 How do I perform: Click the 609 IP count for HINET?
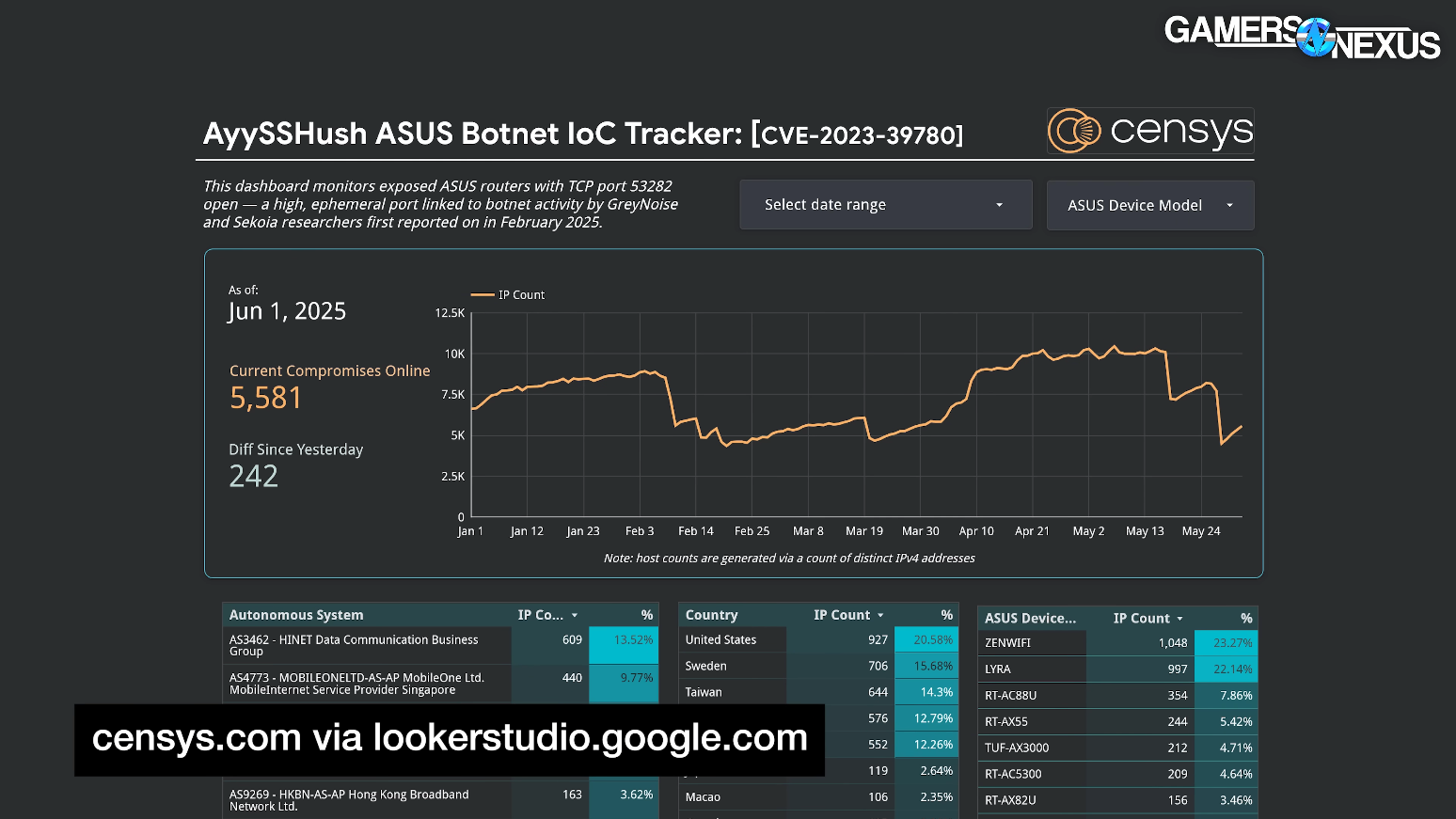tap(572, 639)
